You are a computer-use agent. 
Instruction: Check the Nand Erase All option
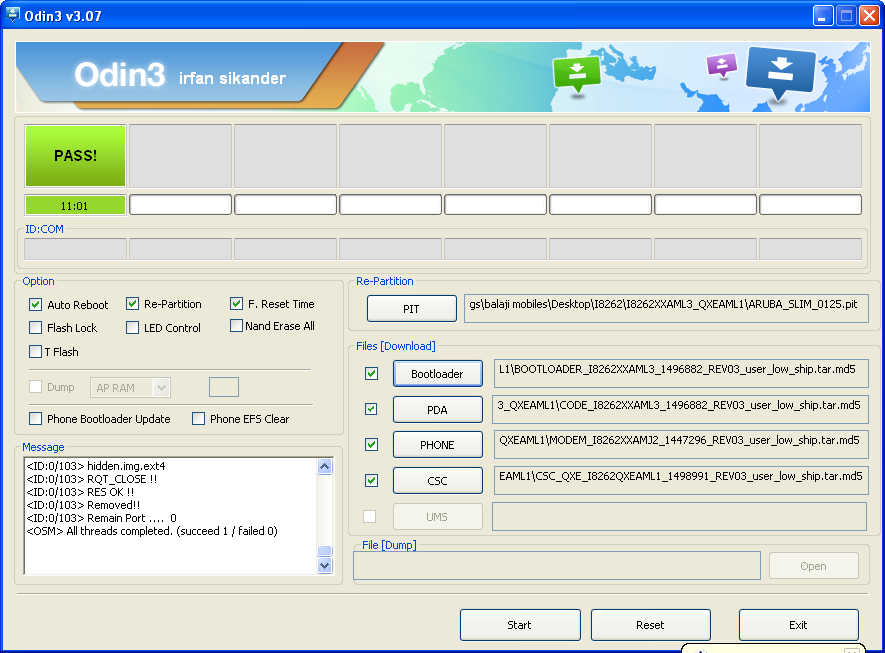pos(236,326)
